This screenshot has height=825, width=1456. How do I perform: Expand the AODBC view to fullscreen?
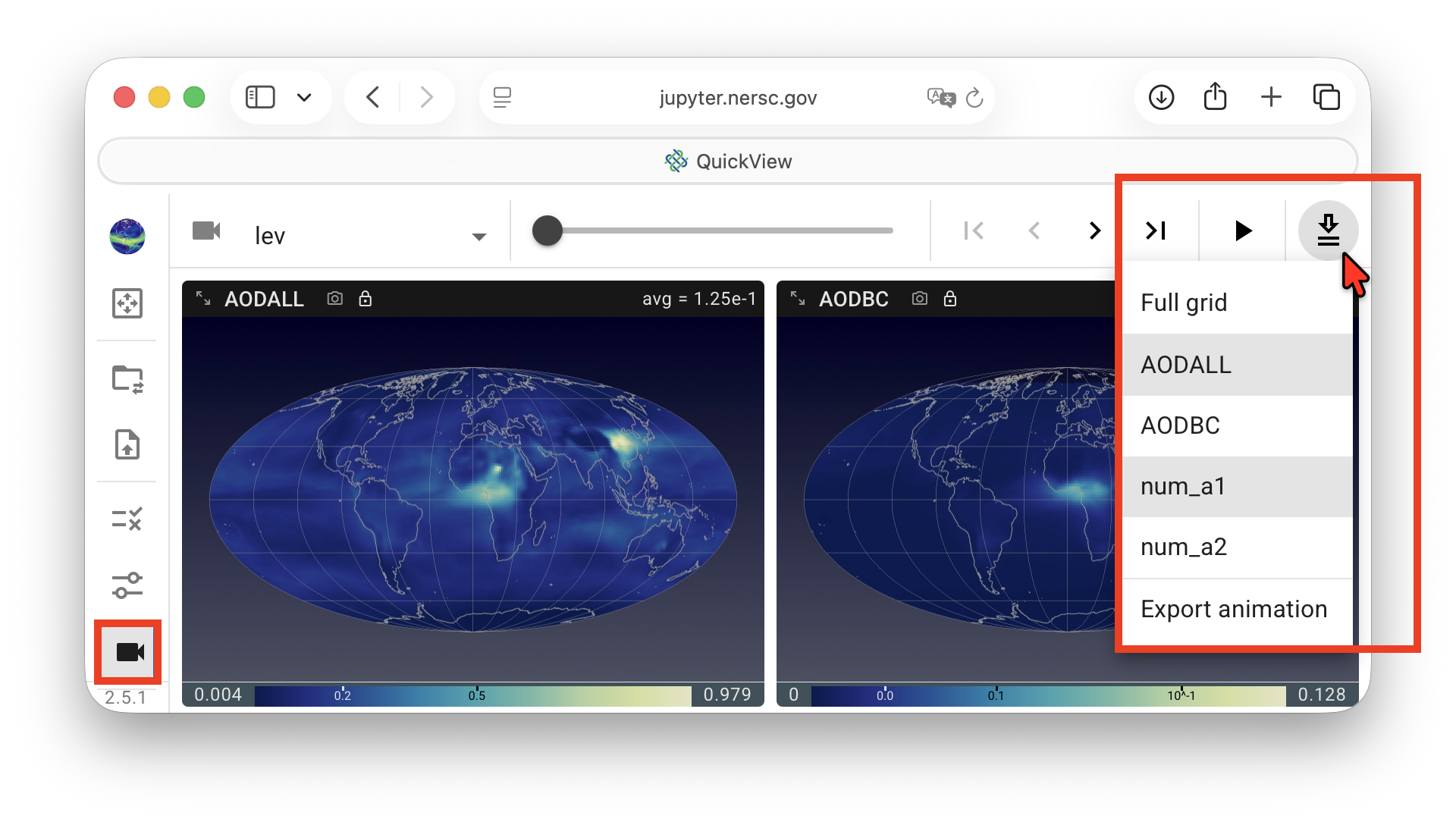coord(798,298)
